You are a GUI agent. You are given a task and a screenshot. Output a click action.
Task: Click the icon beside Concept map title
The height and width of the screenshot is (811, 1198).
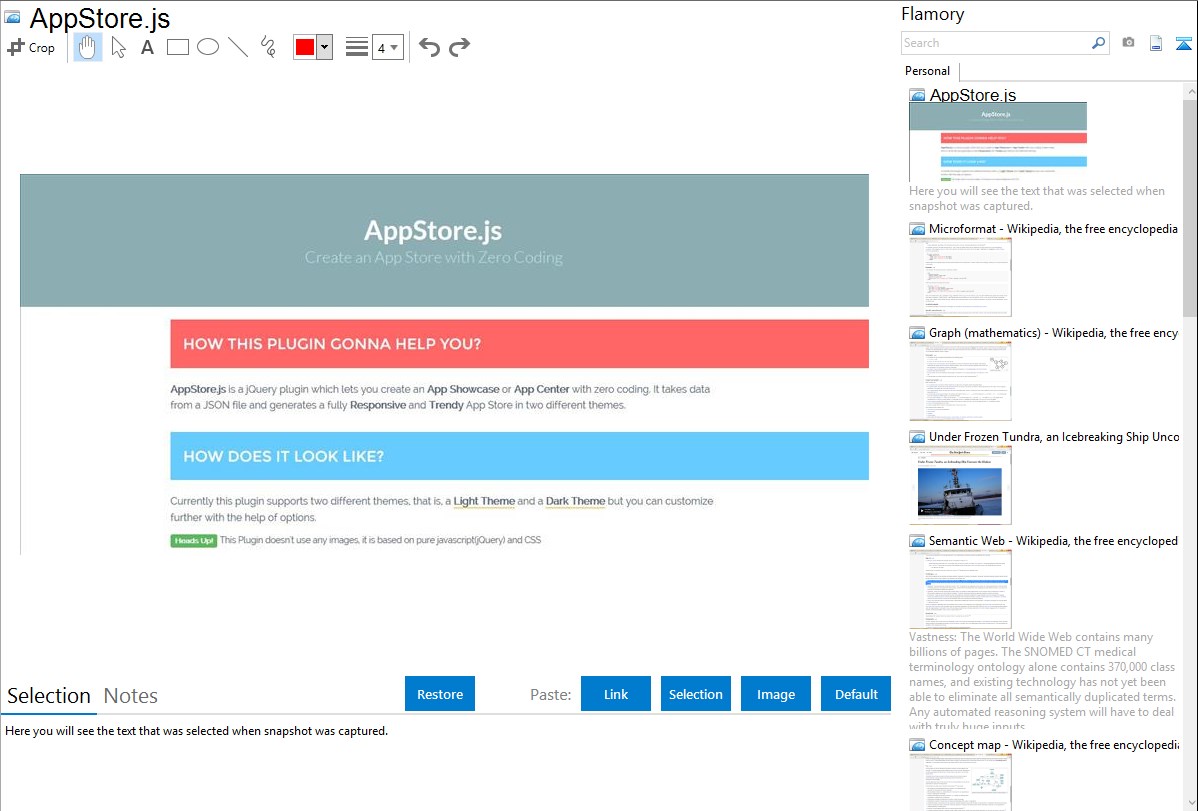[x=917, y=744]
